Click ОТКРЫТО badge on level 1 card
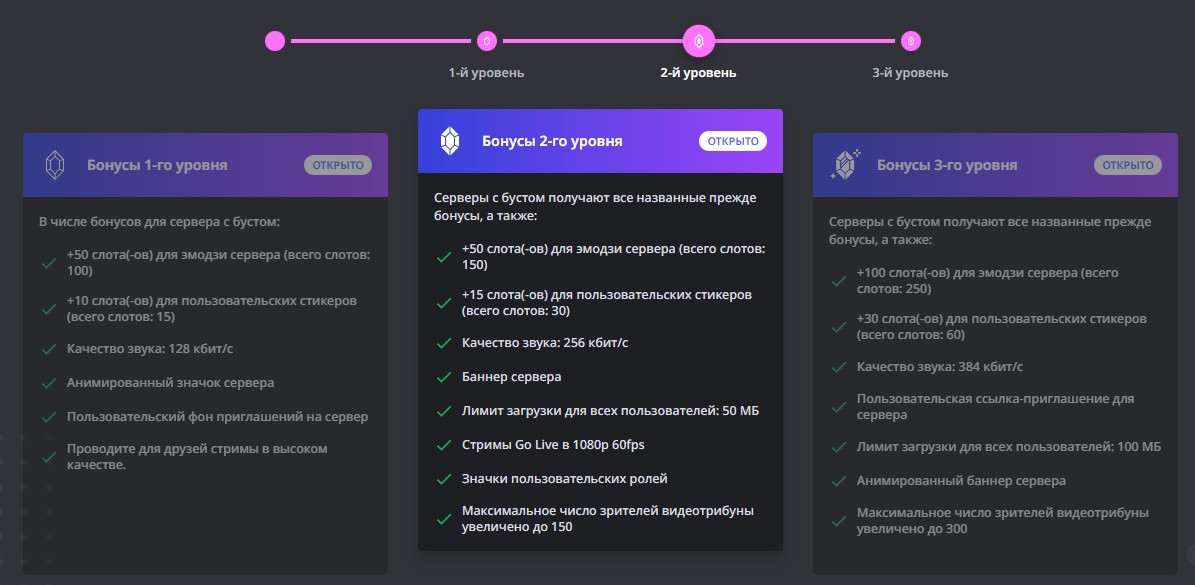This screenshot has width=1195, height=585. (338, 165)
